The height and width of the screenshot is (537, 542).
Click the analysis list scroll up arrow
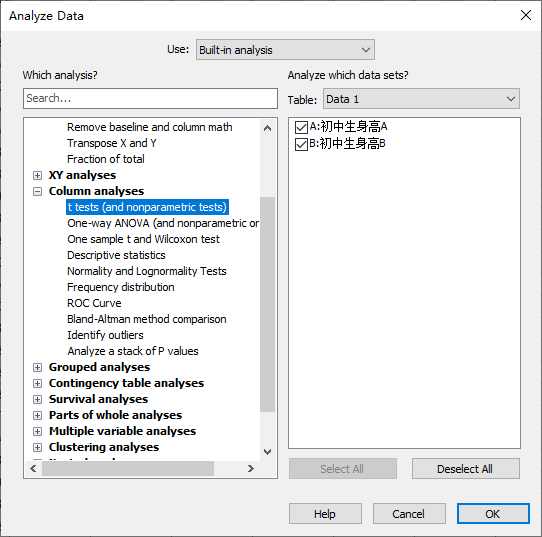(267, 128)
